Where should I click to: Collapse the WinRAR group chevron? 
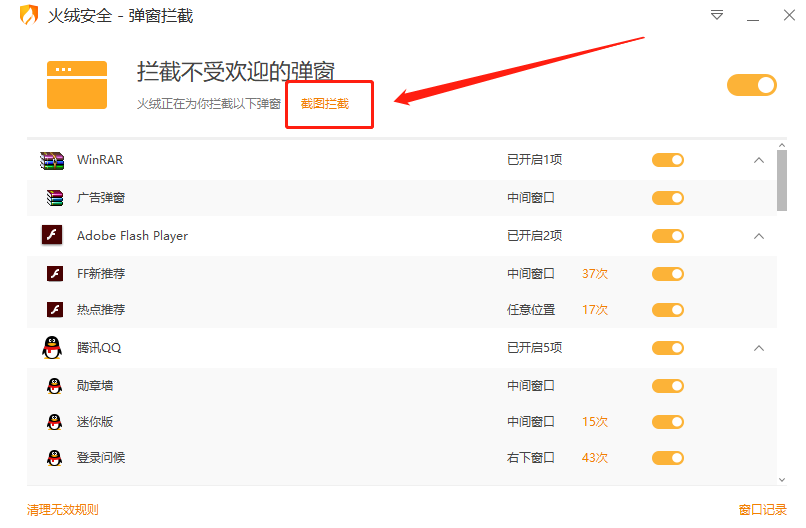click(x=759, y=160)
